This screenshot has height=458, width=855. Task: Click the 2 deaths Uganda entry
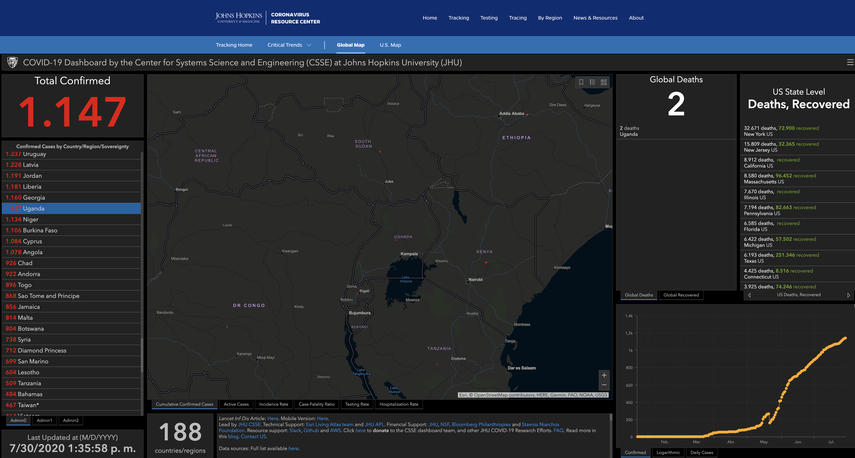point(676,131)
